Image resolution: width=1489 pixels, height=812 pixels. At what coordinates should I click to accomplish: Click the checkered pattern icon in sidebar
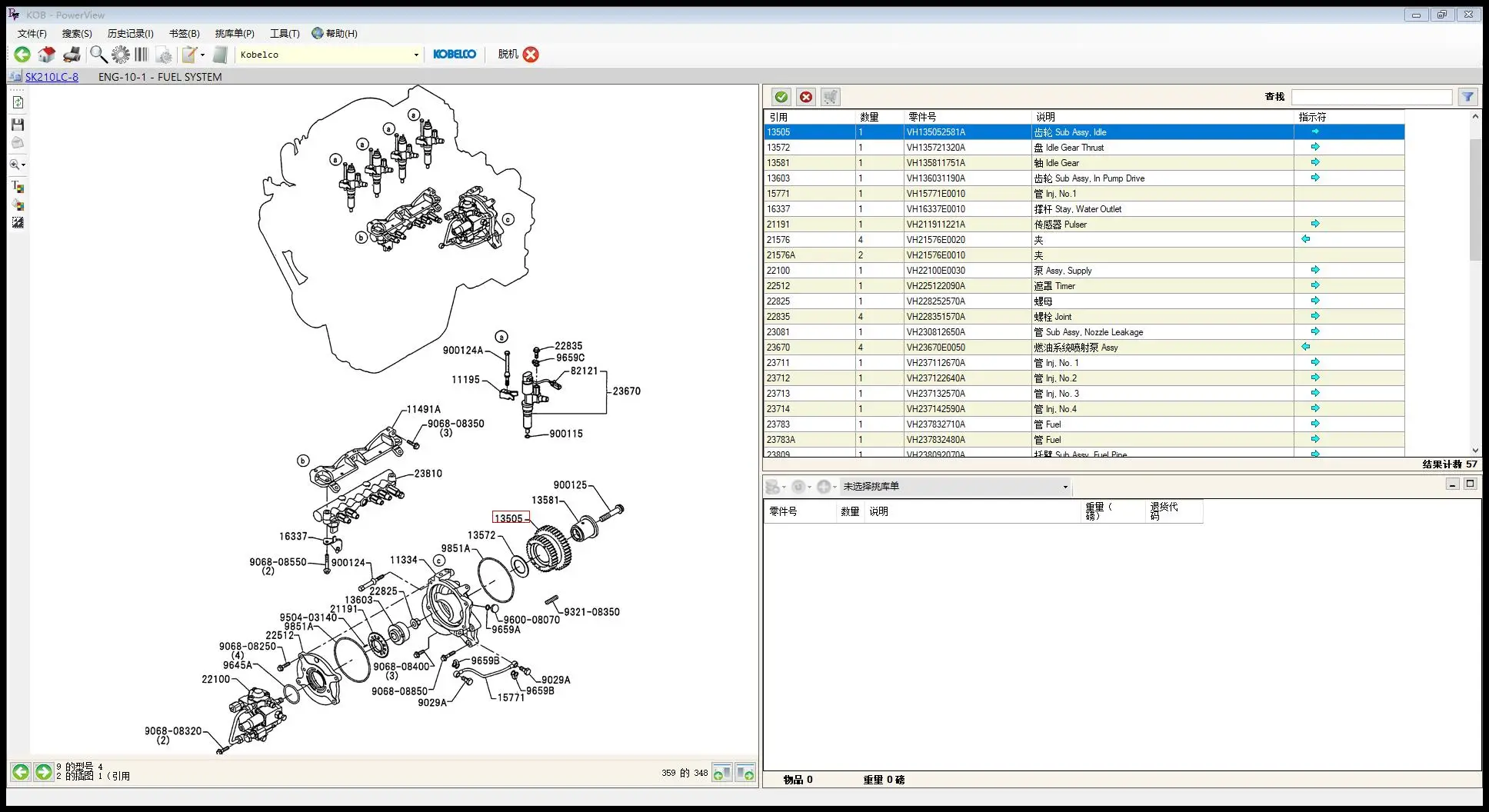18,223
